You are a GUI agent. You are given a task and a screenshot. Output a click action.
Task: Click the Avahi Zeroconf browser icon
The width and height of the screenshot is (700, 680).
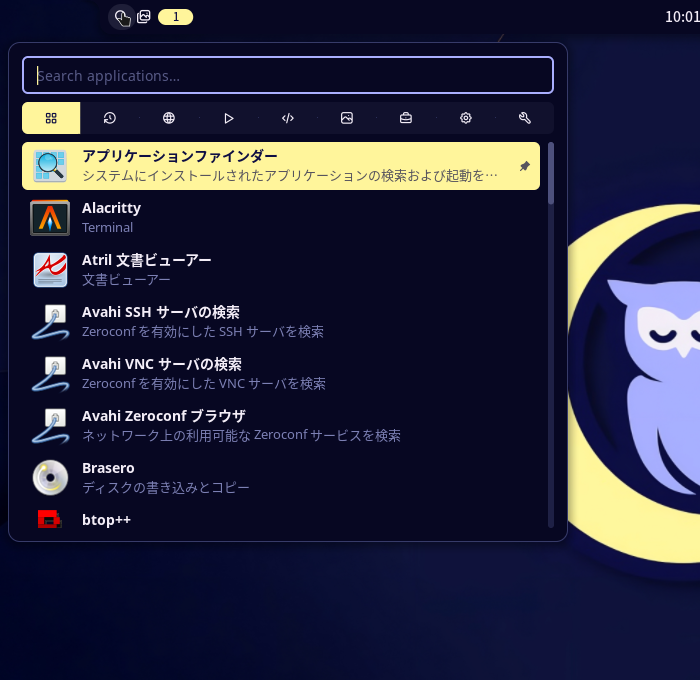pyautogui.click(x=50, y=426)
